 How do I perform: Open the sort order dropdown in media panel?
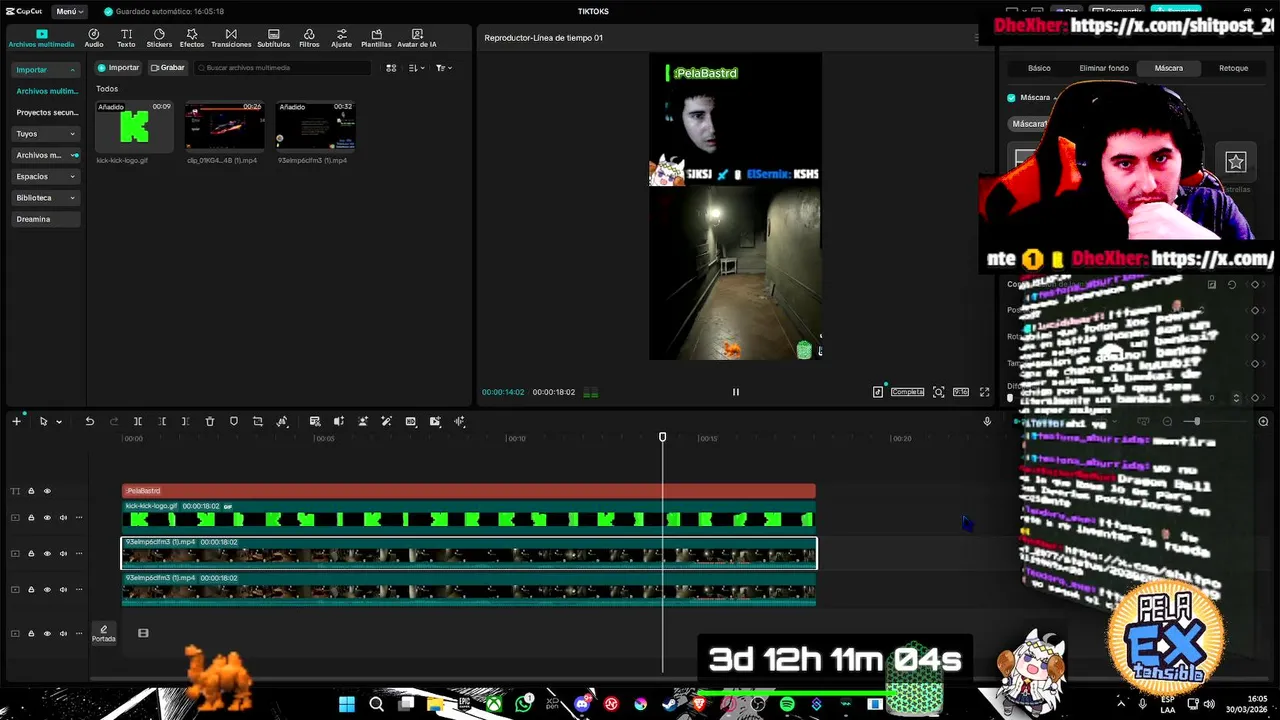pos(417,68)
